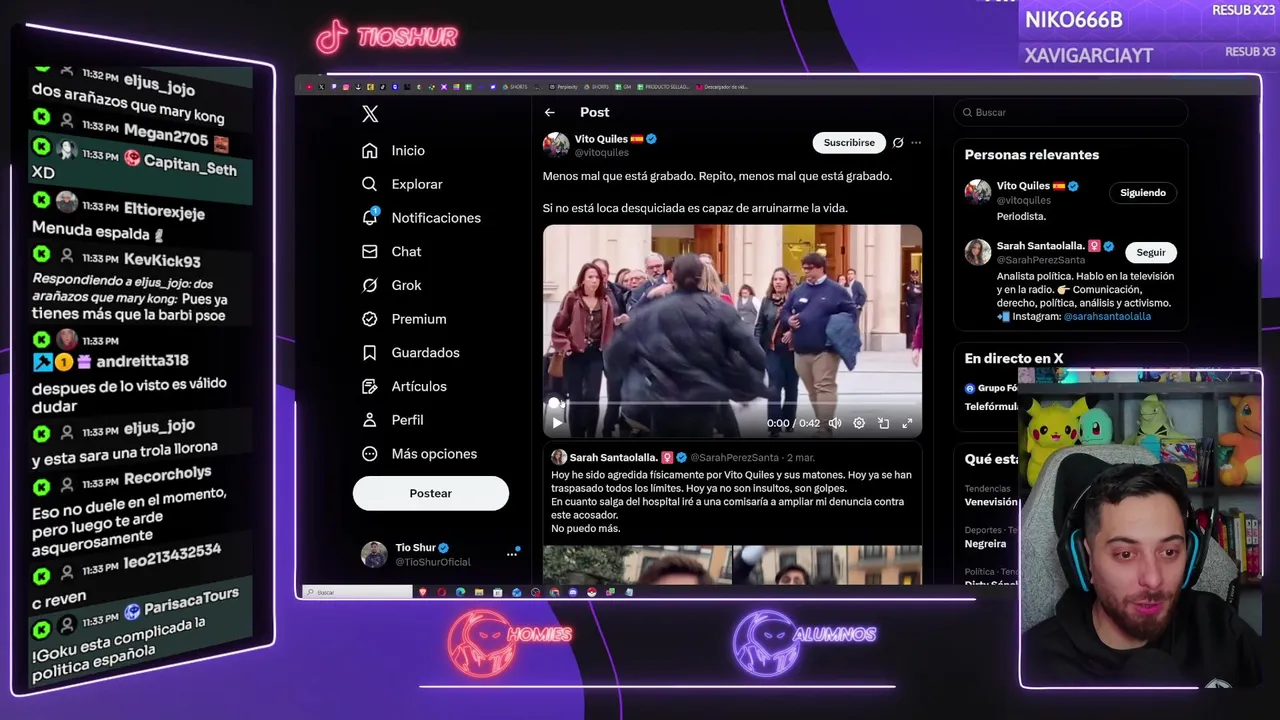The width and height of the screenshot is (1280, 720).
Task: Click Sarah Santaolalla avatar in quoted post
Action: (x=559, y=457)
